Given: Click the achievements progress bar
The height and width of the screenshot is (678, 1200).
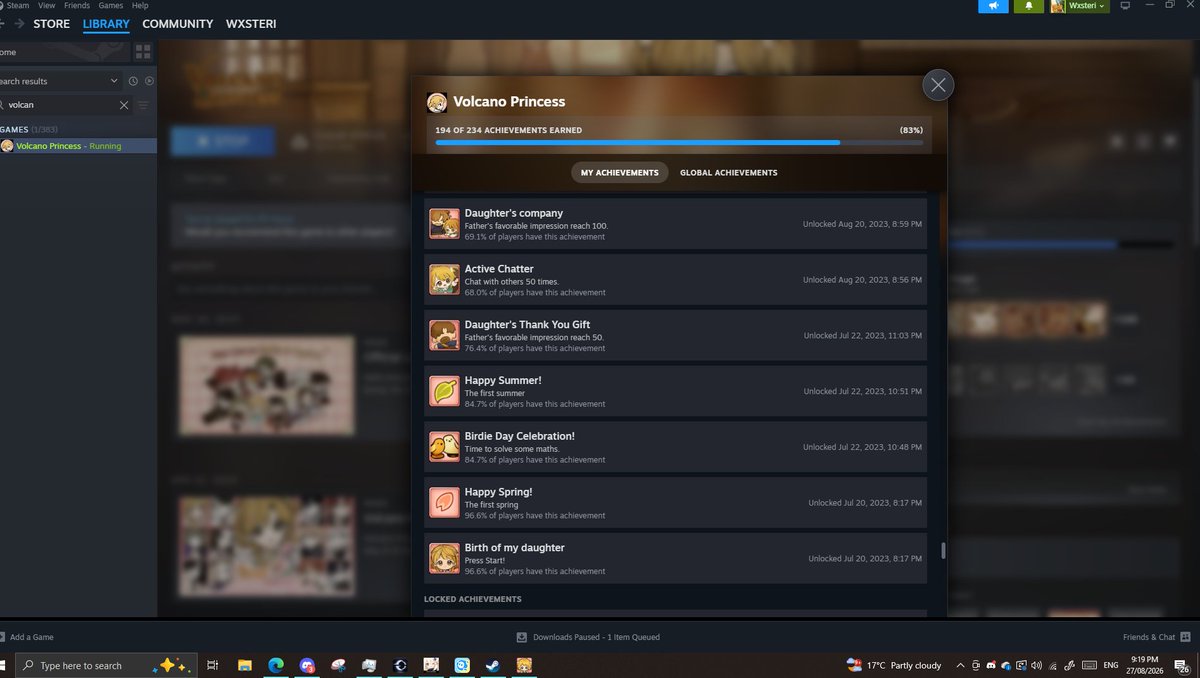Looking at the screenshot, I should 679,143.
